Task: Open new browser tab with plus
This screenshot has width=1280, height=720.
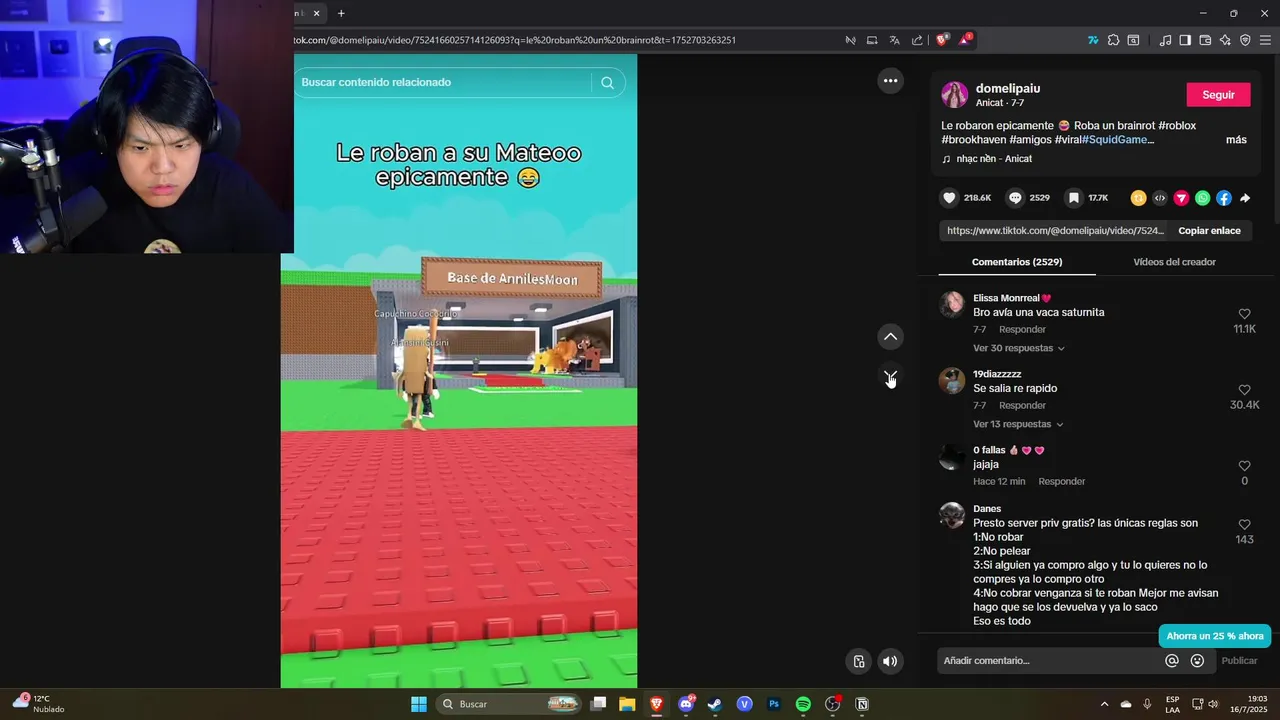Action: coord(341,13)
